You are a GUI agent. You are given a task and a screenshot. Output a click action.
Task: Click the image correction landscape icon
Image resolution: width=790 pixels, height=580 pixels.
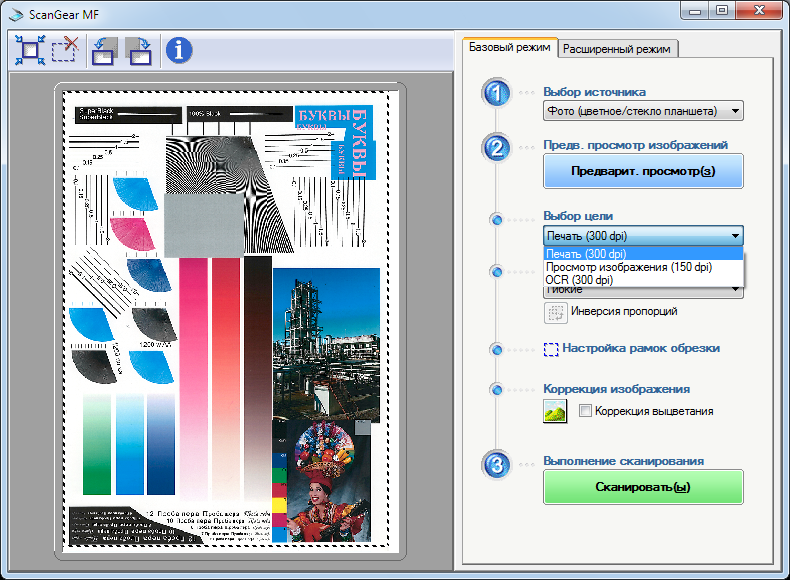(555, 411)
